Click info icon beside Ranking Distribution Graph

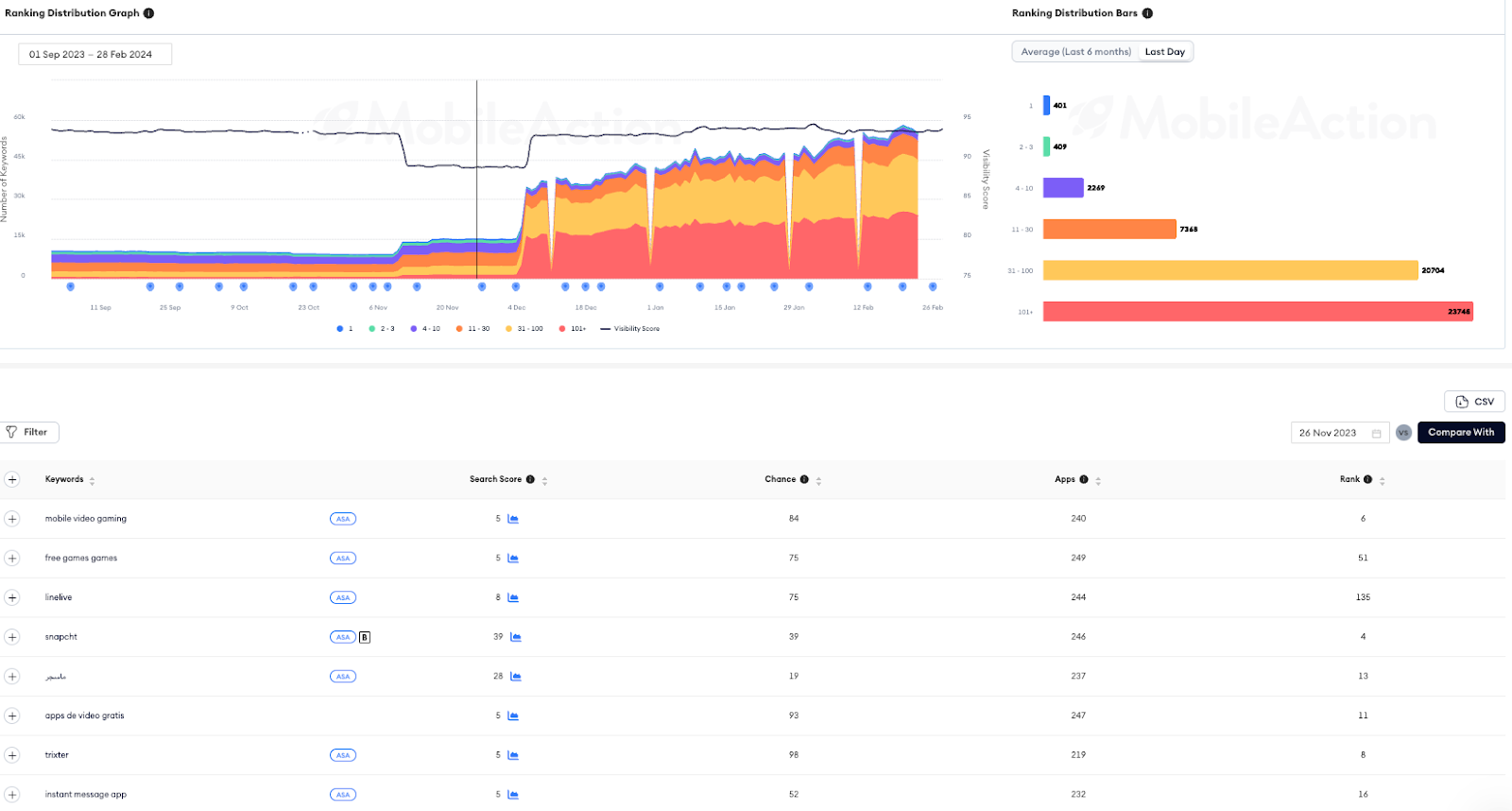(148, 13)
